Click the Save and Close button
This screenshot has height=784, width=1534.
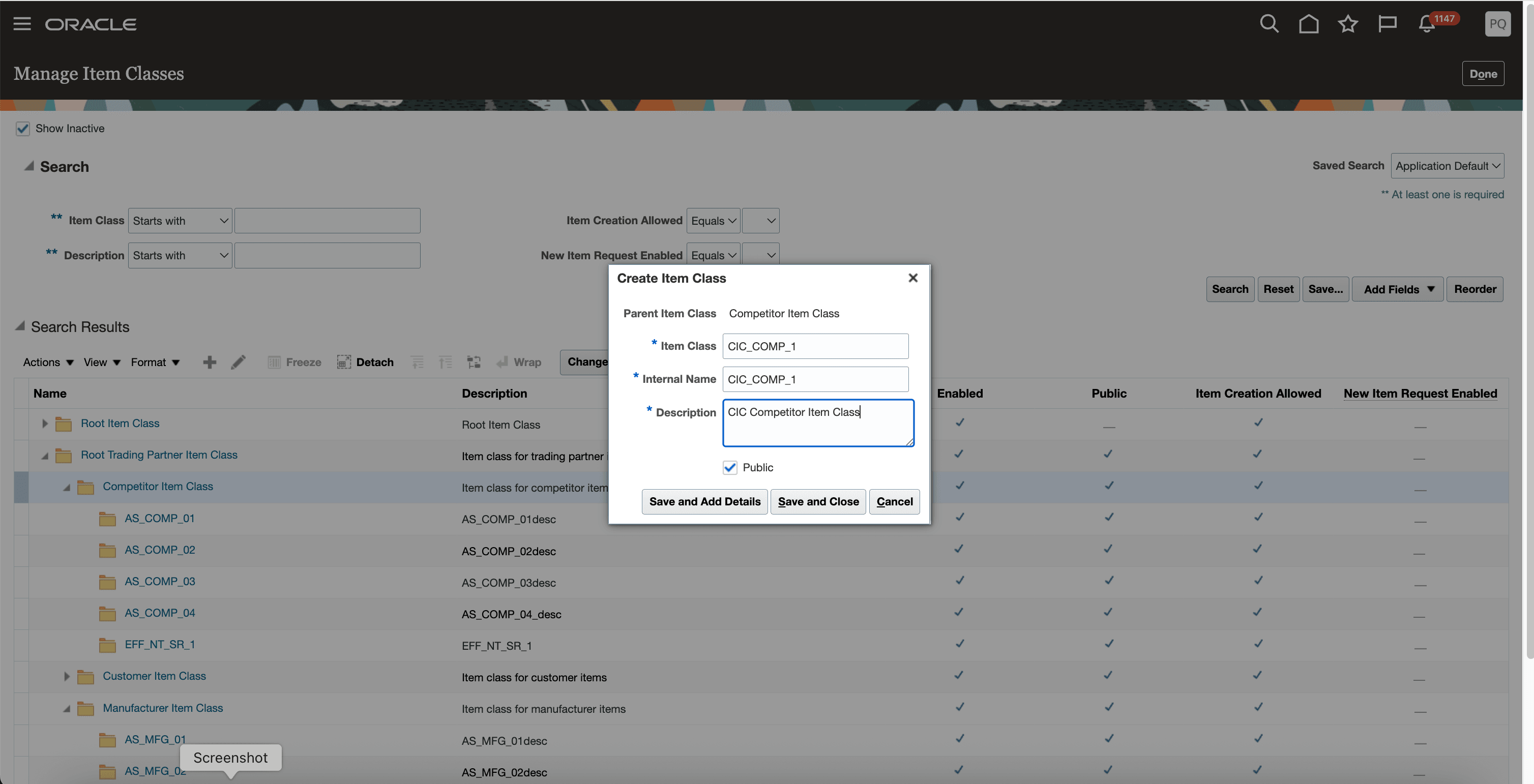coord(818,502)
